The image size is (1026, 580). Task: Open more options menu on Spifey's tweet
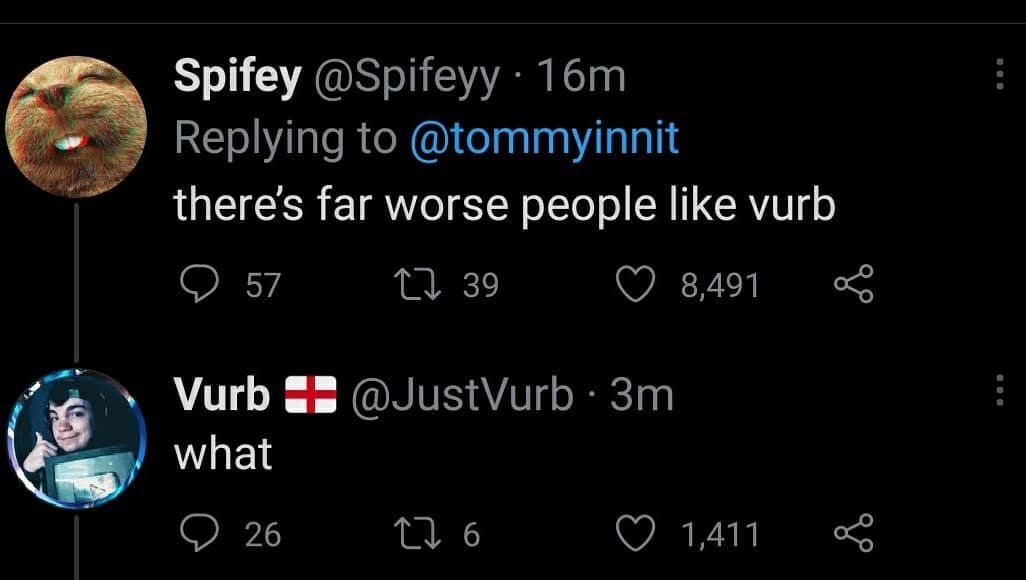pyautogui.click(x=999, y=76)
